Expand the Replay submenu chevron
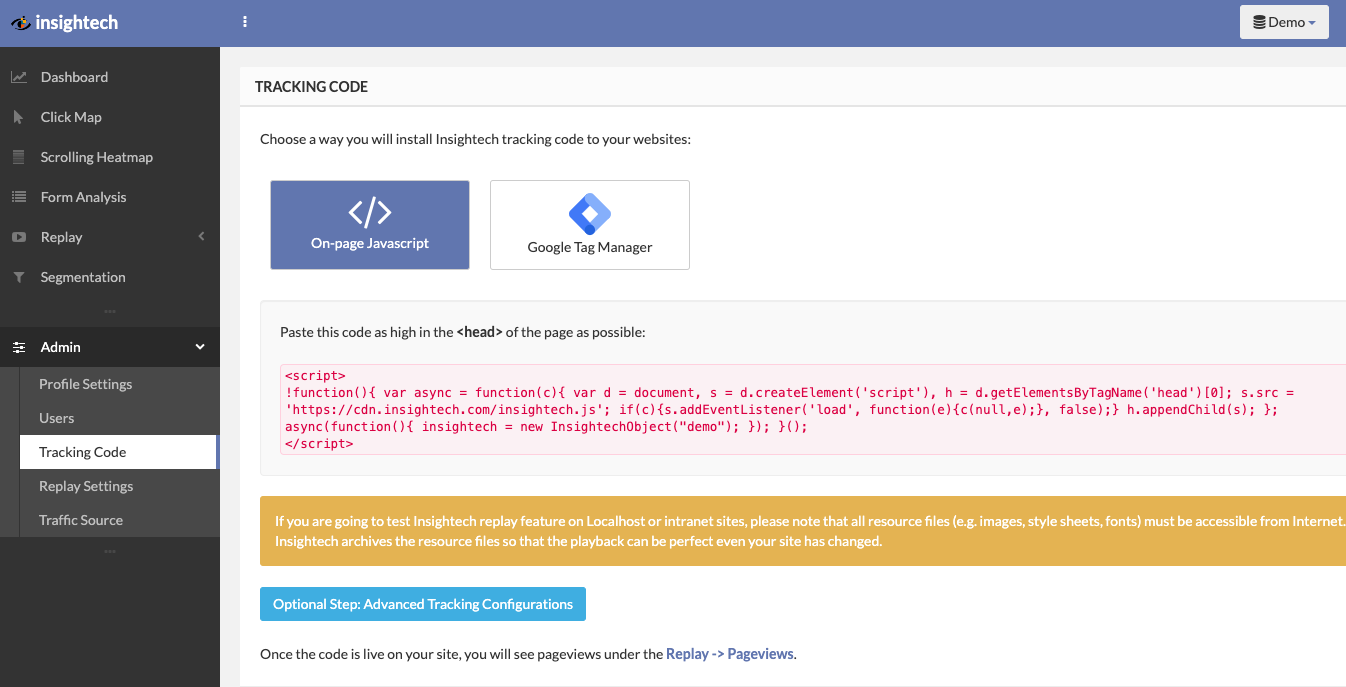 (x=201, y=237)
